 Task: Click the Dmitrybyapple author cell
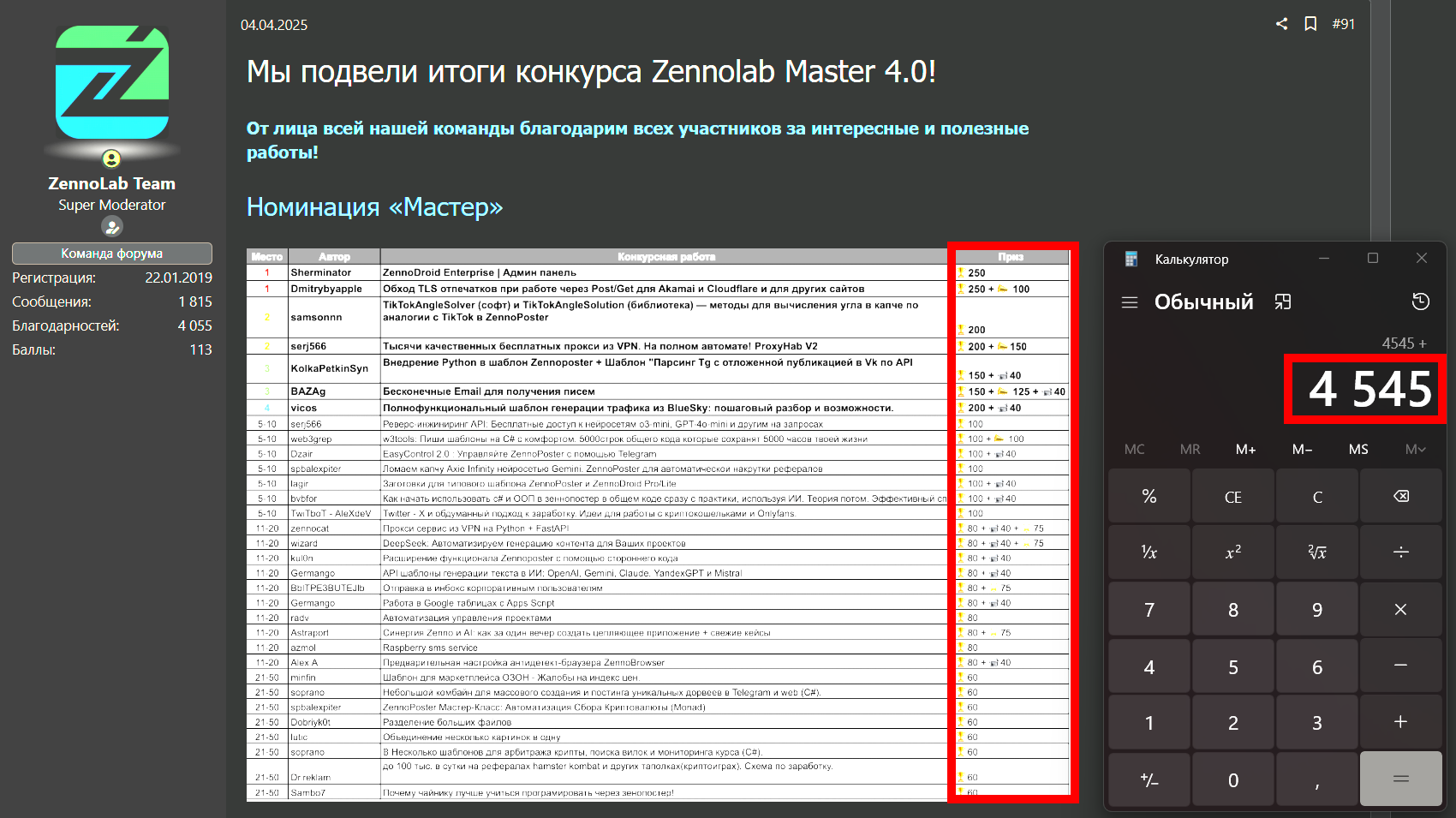[x=334, y=289]
